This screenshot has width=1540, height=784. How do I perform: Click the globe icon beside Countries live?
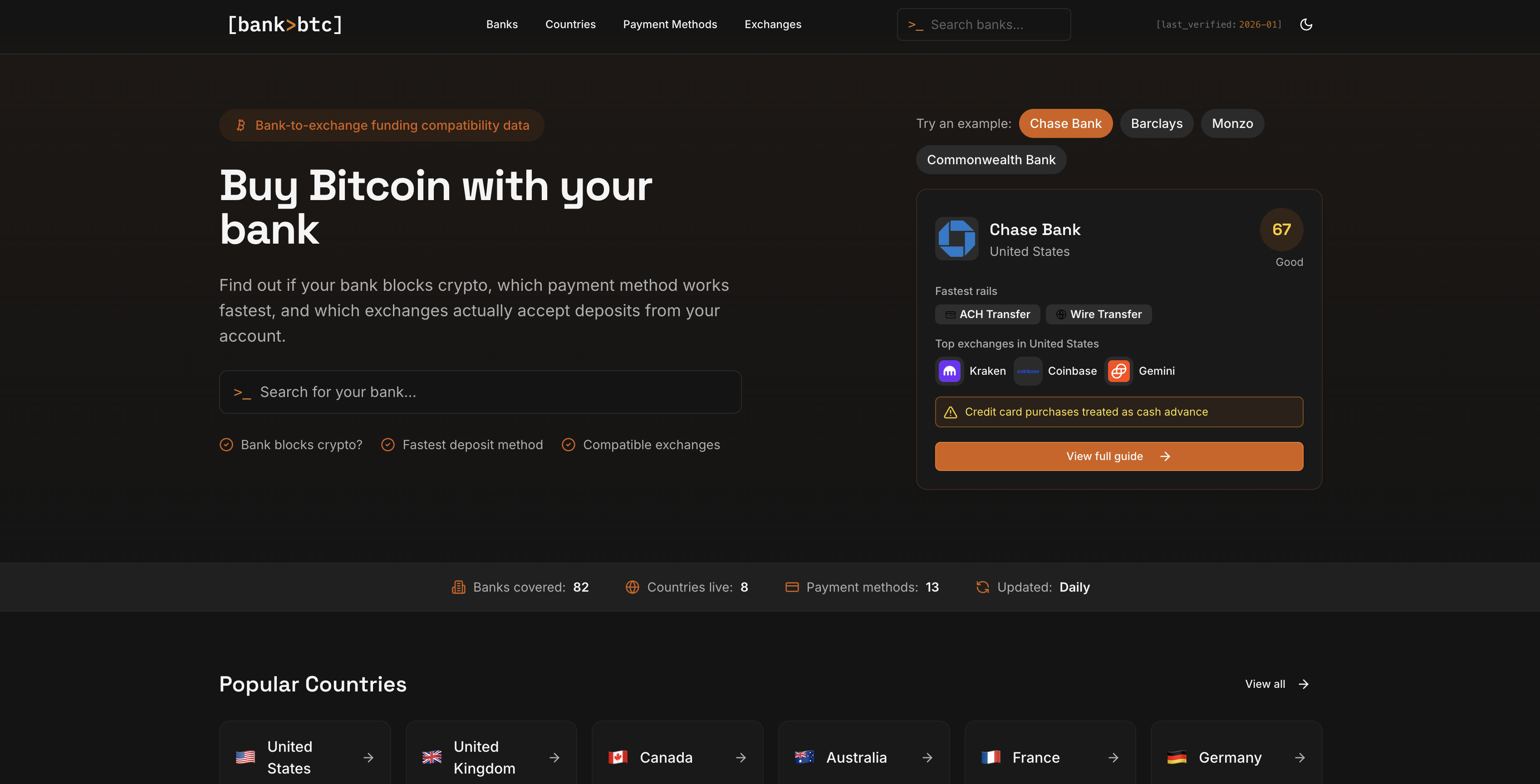(x=632, y=587)
